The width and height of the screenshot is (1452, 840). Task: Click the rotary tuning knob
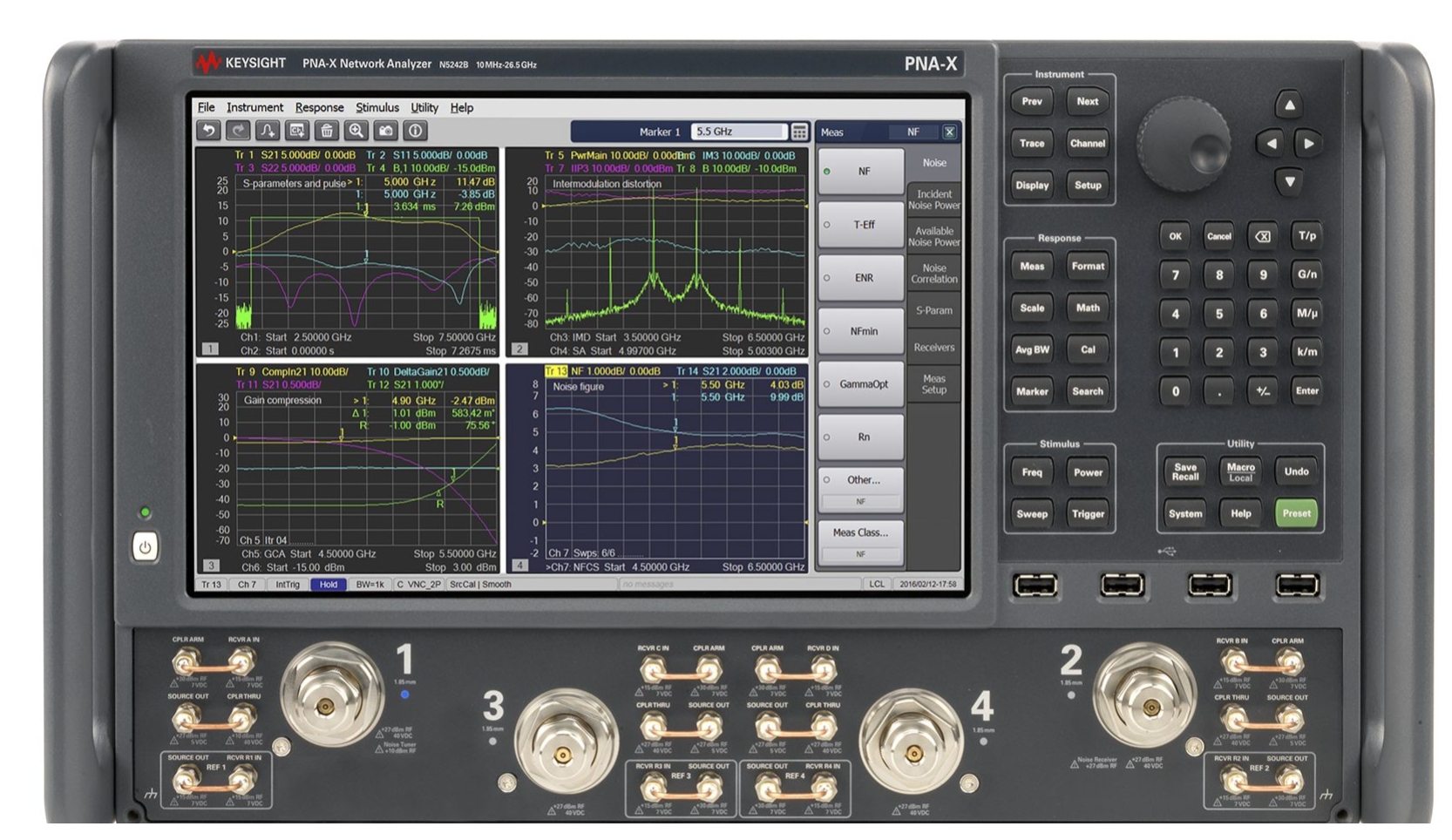[1183, 144]
